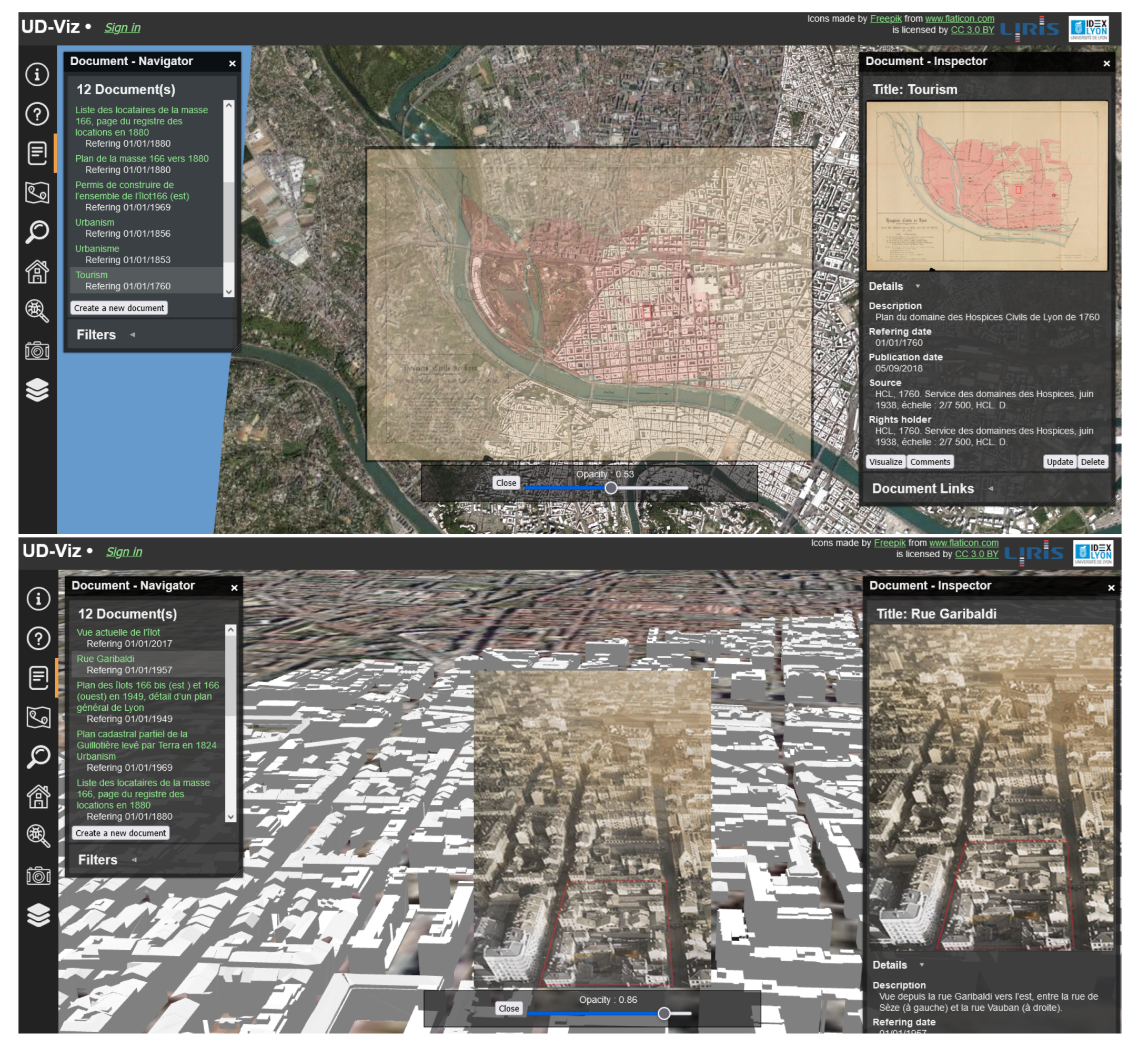Screen dimensions: 1148x1047
Task: Open the help question-mark icon in top sidebar
Action: 37,115
